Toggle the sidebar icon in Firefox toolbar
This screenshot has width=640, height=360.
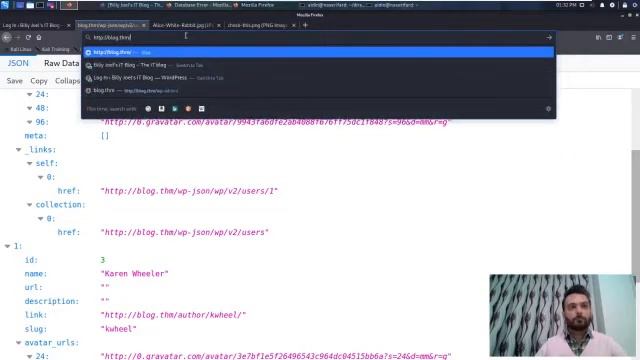click(609, 37)
